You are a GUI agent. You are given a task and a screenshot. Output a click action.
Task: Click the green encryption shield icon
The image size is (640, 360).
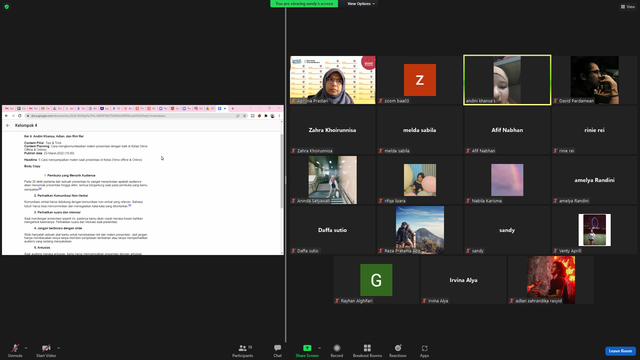(7, 7)
